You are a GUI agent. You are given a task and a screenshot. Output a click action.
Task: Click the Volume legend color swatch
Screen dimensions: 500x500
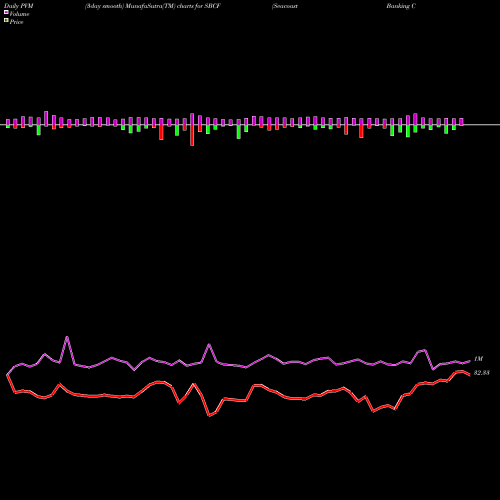coord(6,12)
